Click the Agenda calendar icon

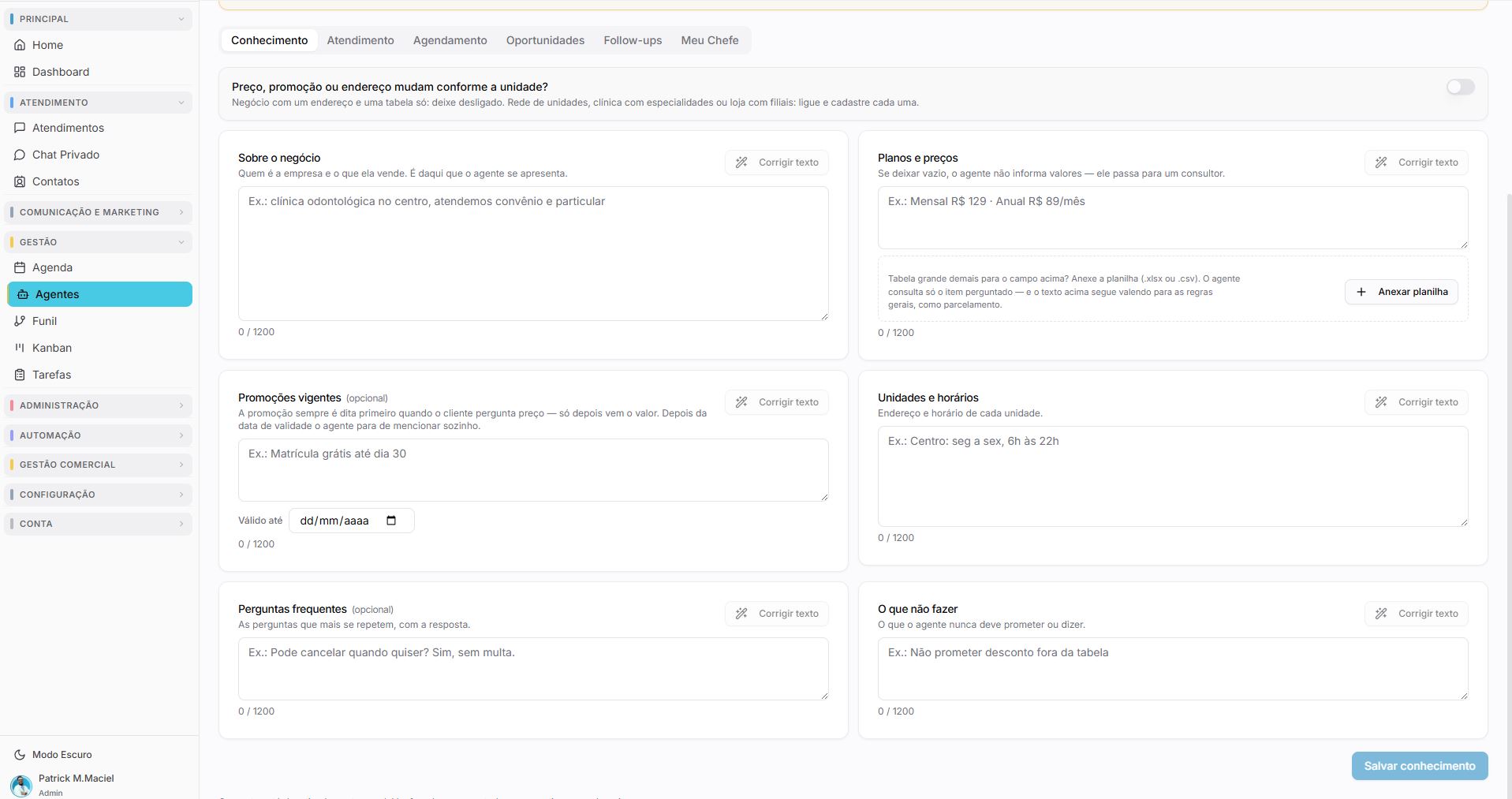click(x=20, y=267)
